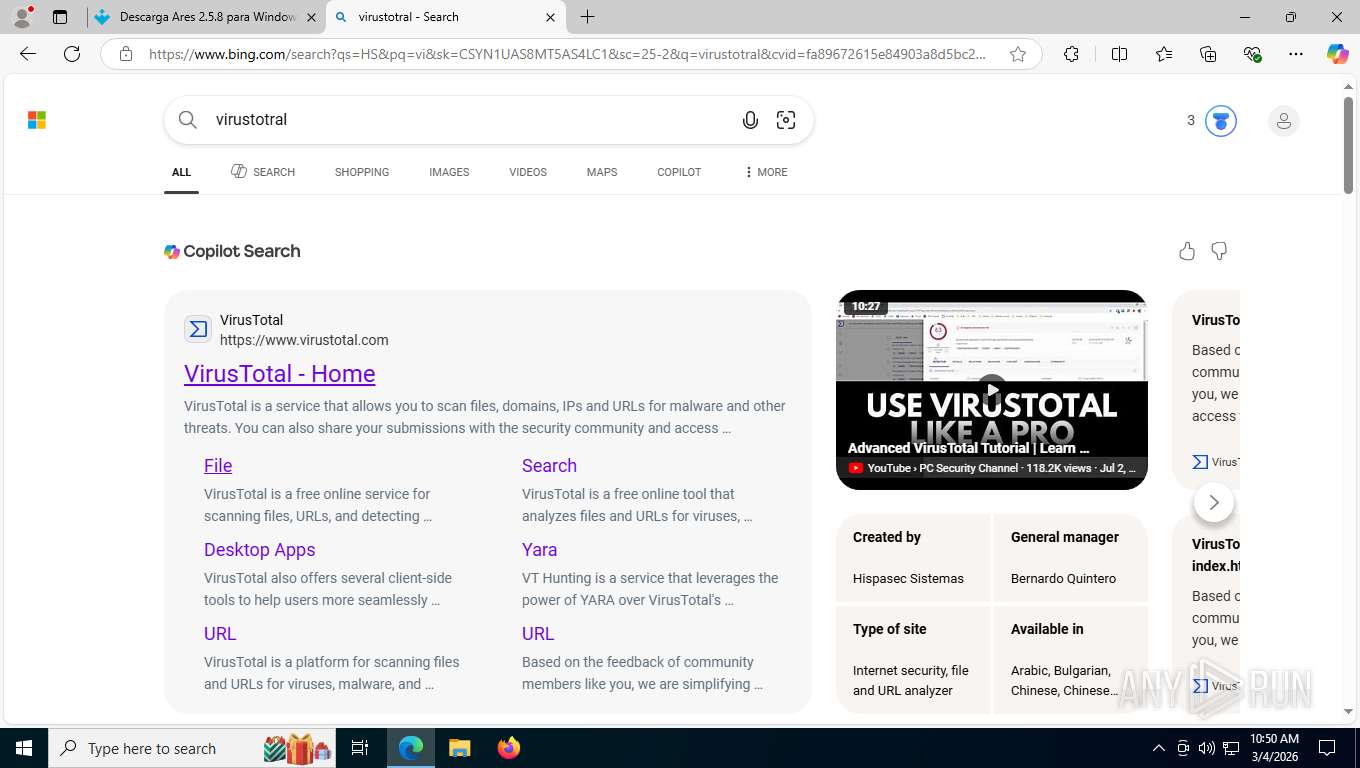Expand the MORE search options menu
The height and width of the screenshot is (768, 1360).
click(x=765, y=172)
